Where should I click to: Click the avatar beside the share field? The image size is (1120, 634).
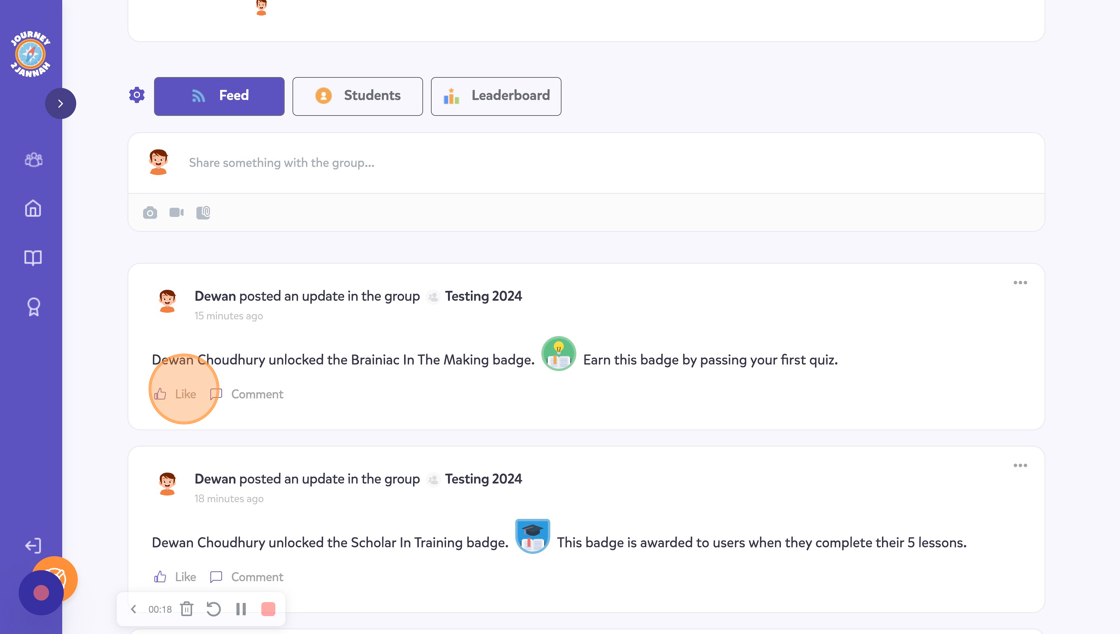(159, 162)
